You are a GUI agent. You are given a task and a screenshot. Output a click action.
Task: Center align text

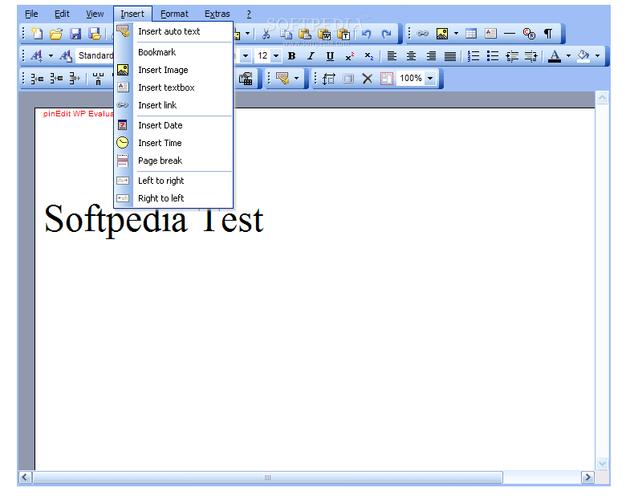tap(411, 56)
